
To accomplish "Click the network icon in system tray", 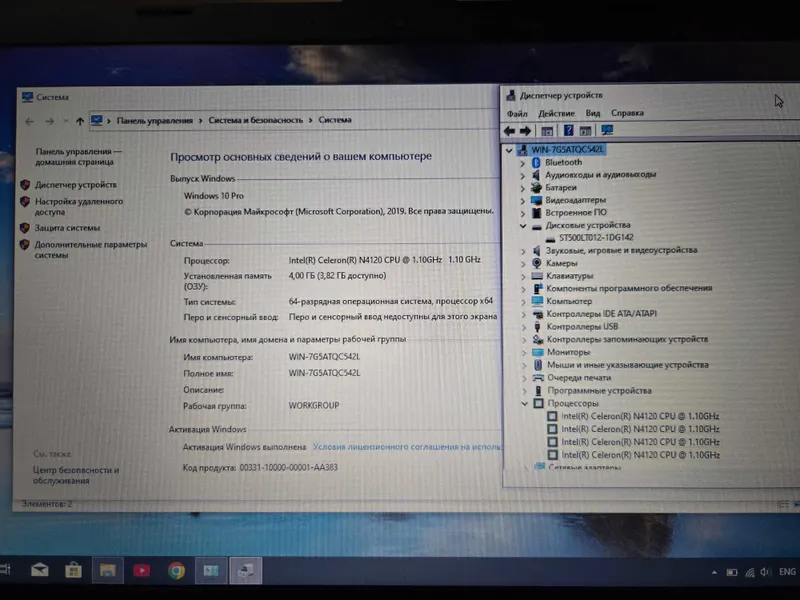I will coord(749,572).
